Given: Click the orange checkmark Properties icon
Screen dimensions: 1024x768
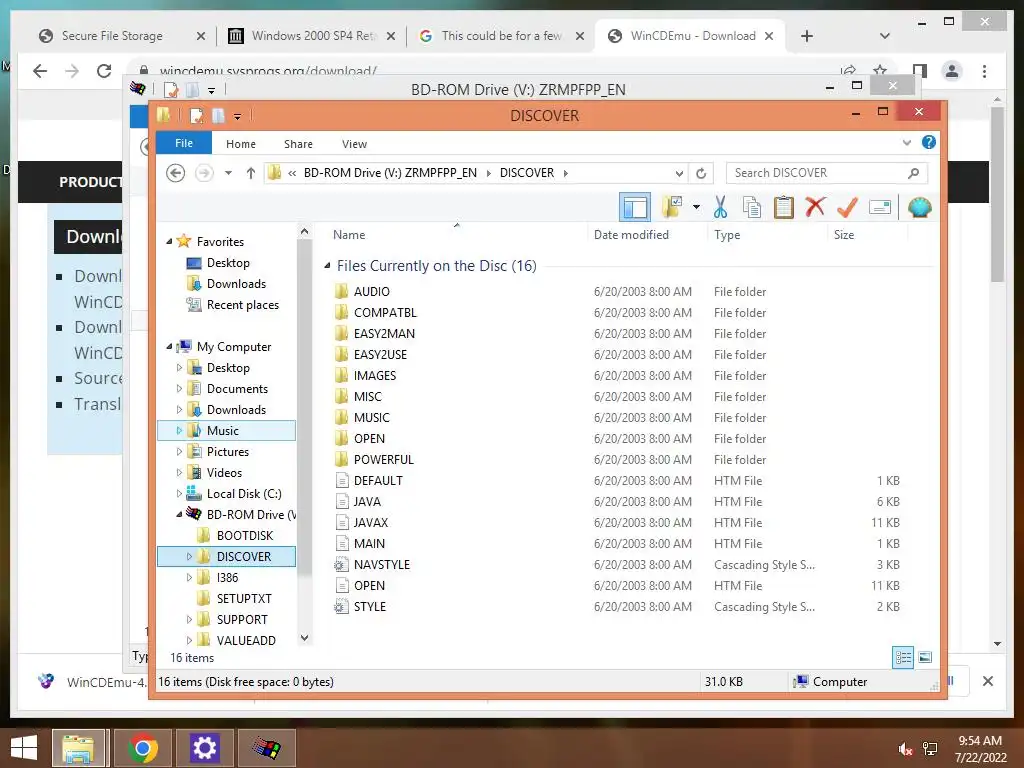Looking at the screenshot, I should (x=847, y=208).
